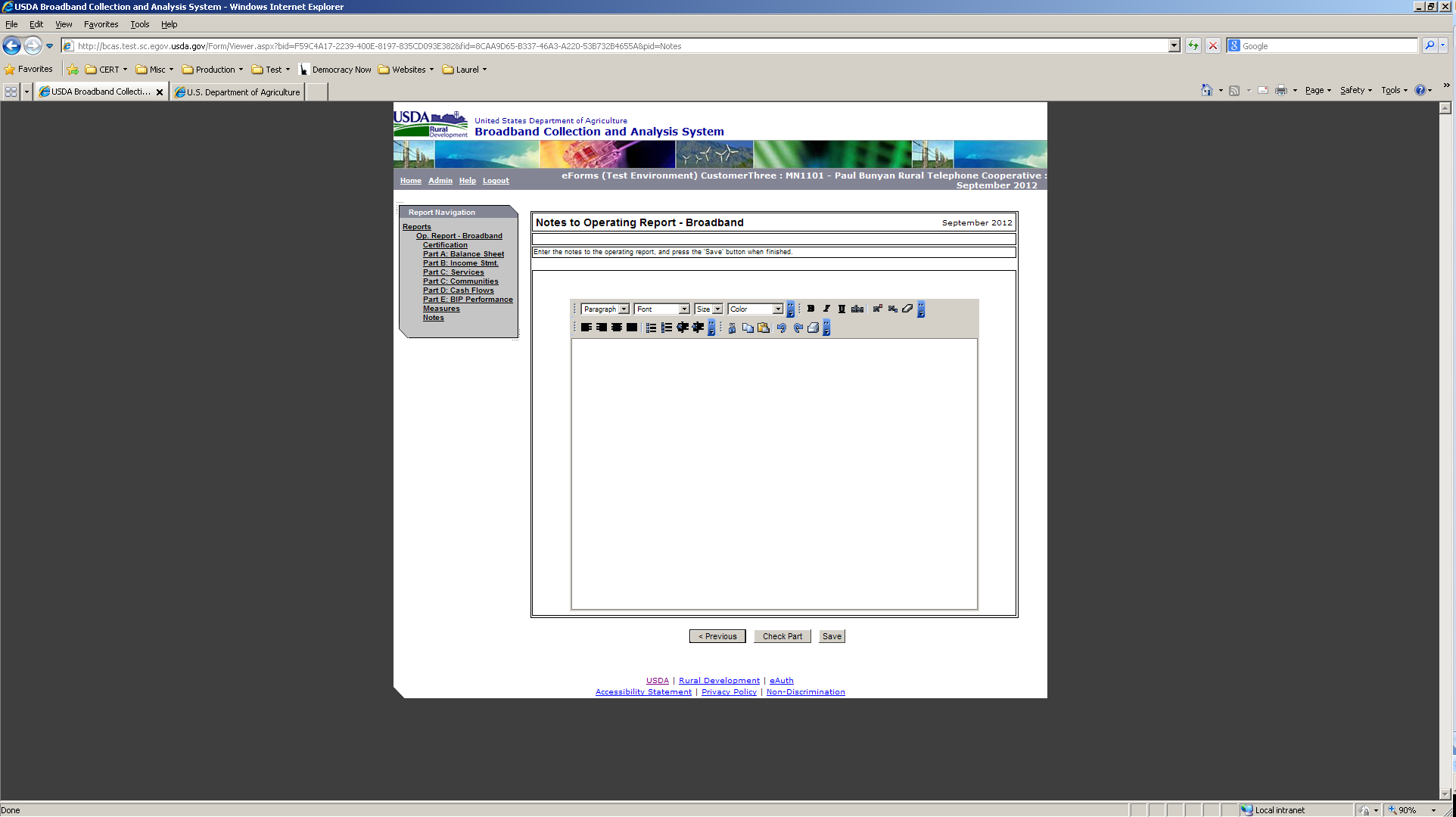Open Part A: Balance Sheet link
The width and height of the screenshot is (1456, 817).
pyautogui.click(x=463, y=254)
